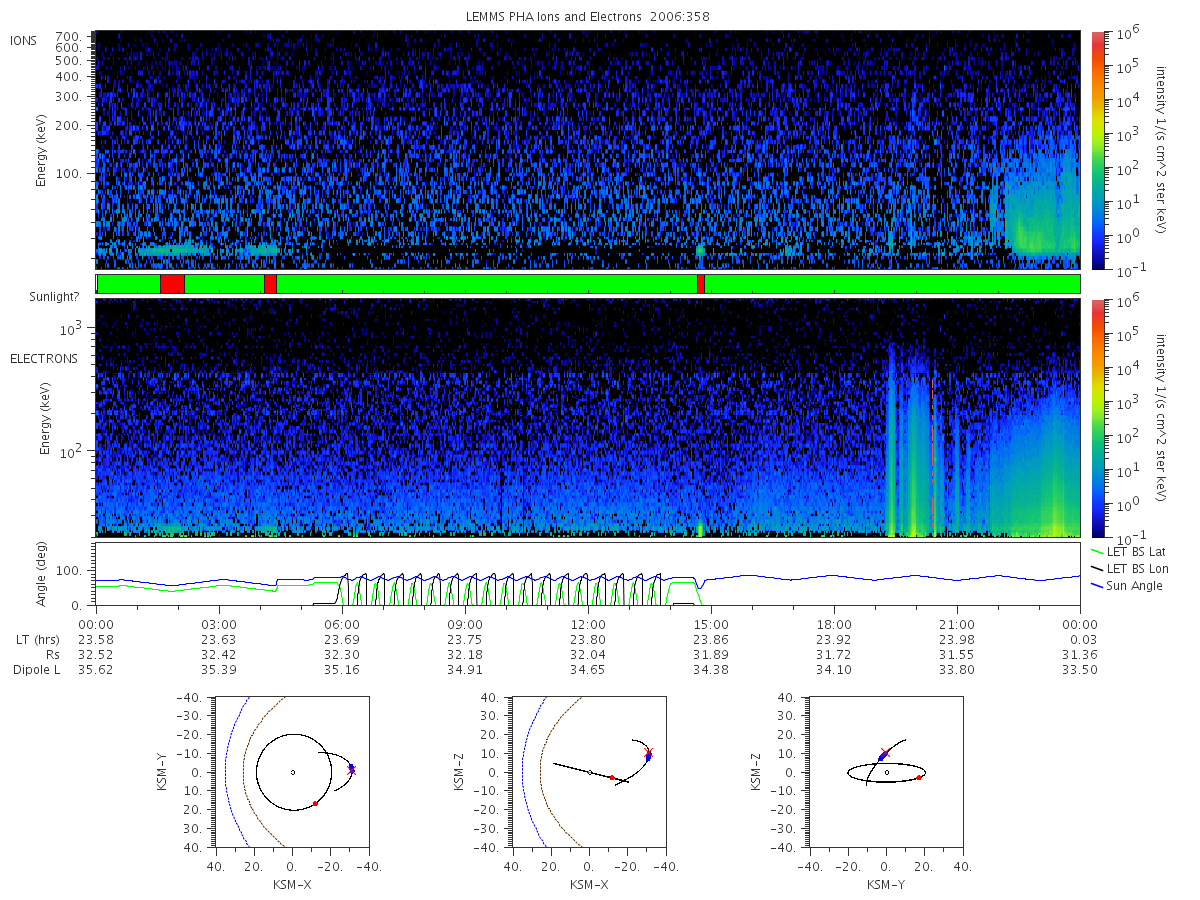Click the second red Sunlight bar segment
Image resolution: width=1200 pixels, height=900 pixels.
270,284
